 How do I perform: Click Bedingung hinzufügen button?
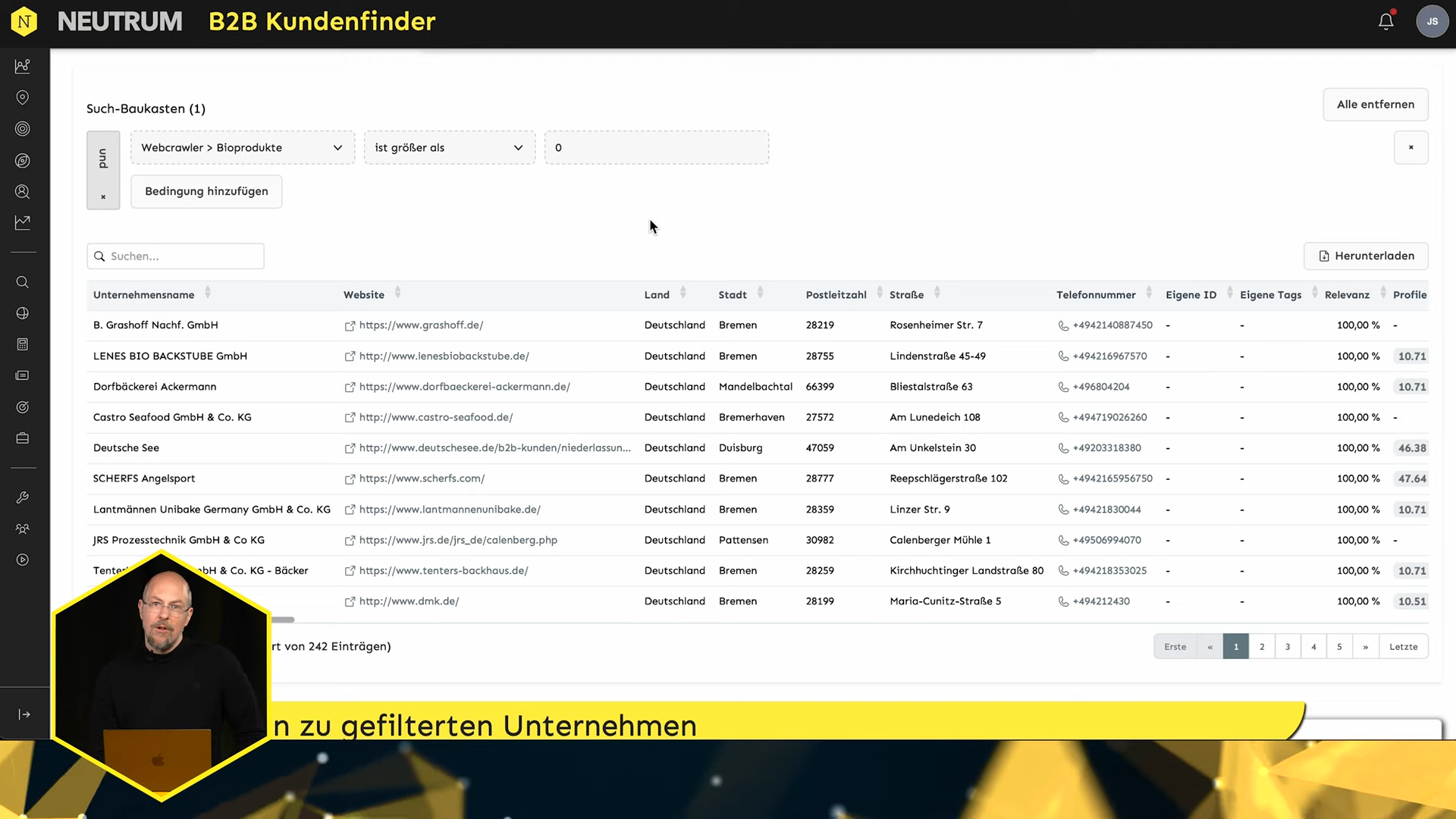pyautogui.click(x=206, y=191)
